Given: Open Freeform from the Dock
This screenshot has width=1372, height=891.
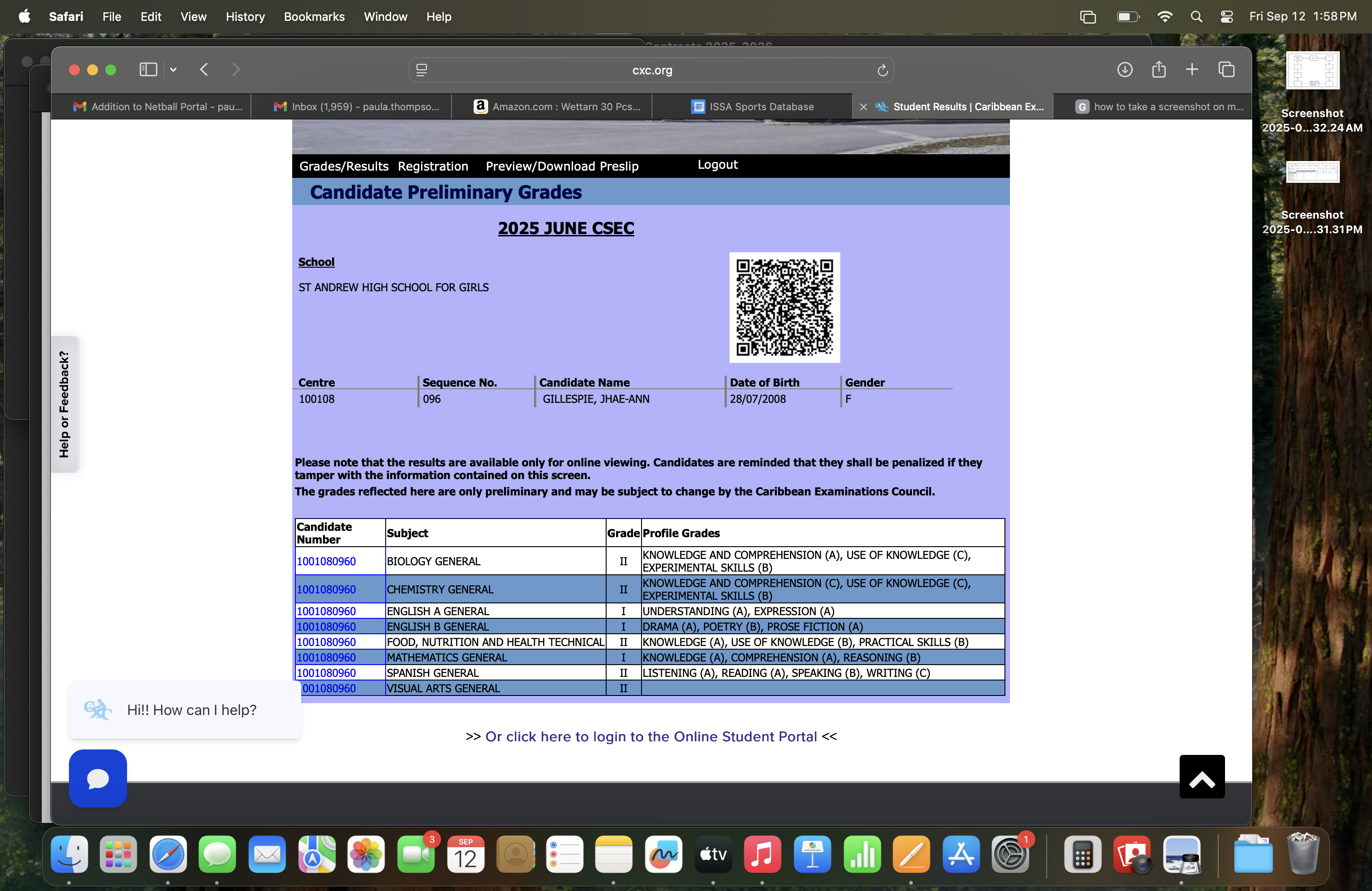Looking at the screenshot, I should (x=663, y=854).
